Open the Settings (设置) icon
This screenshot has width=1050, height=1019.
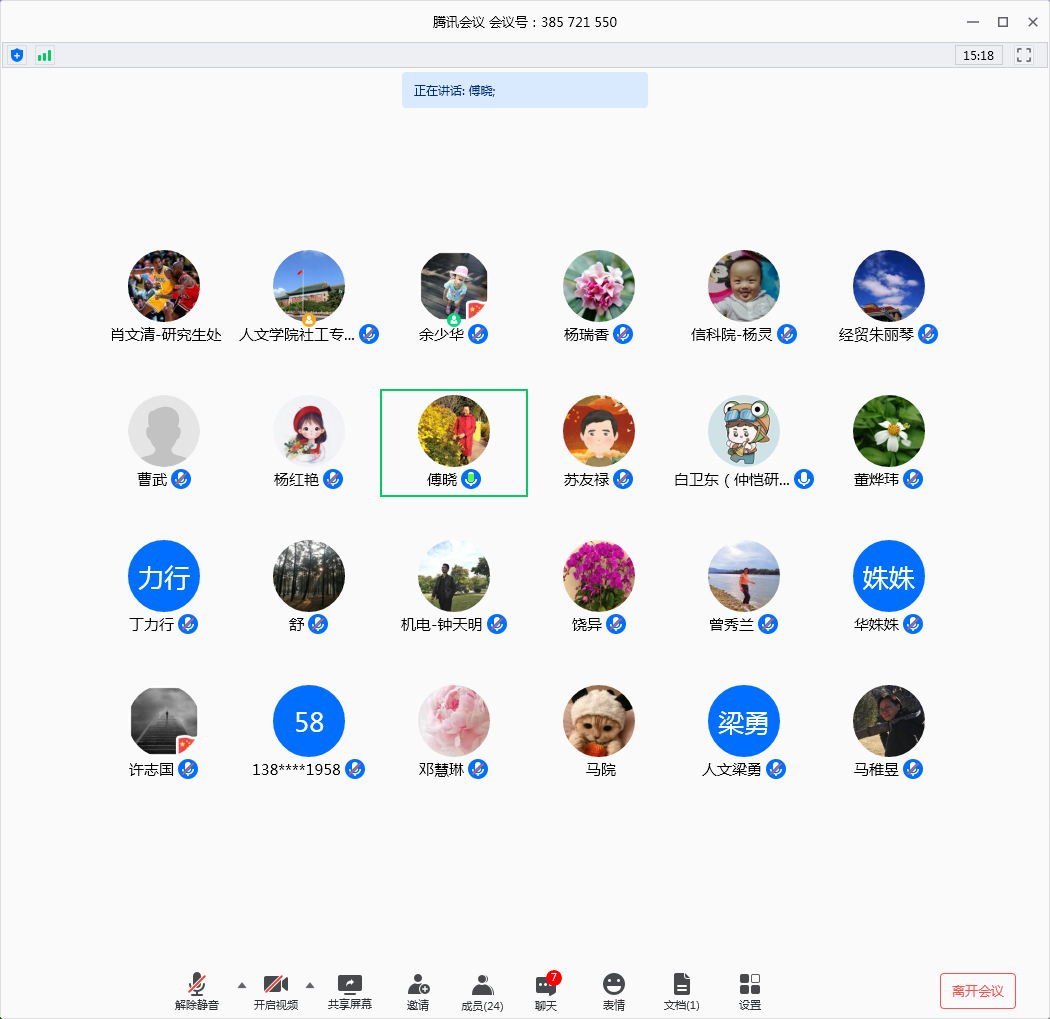(x=750, y=991)
